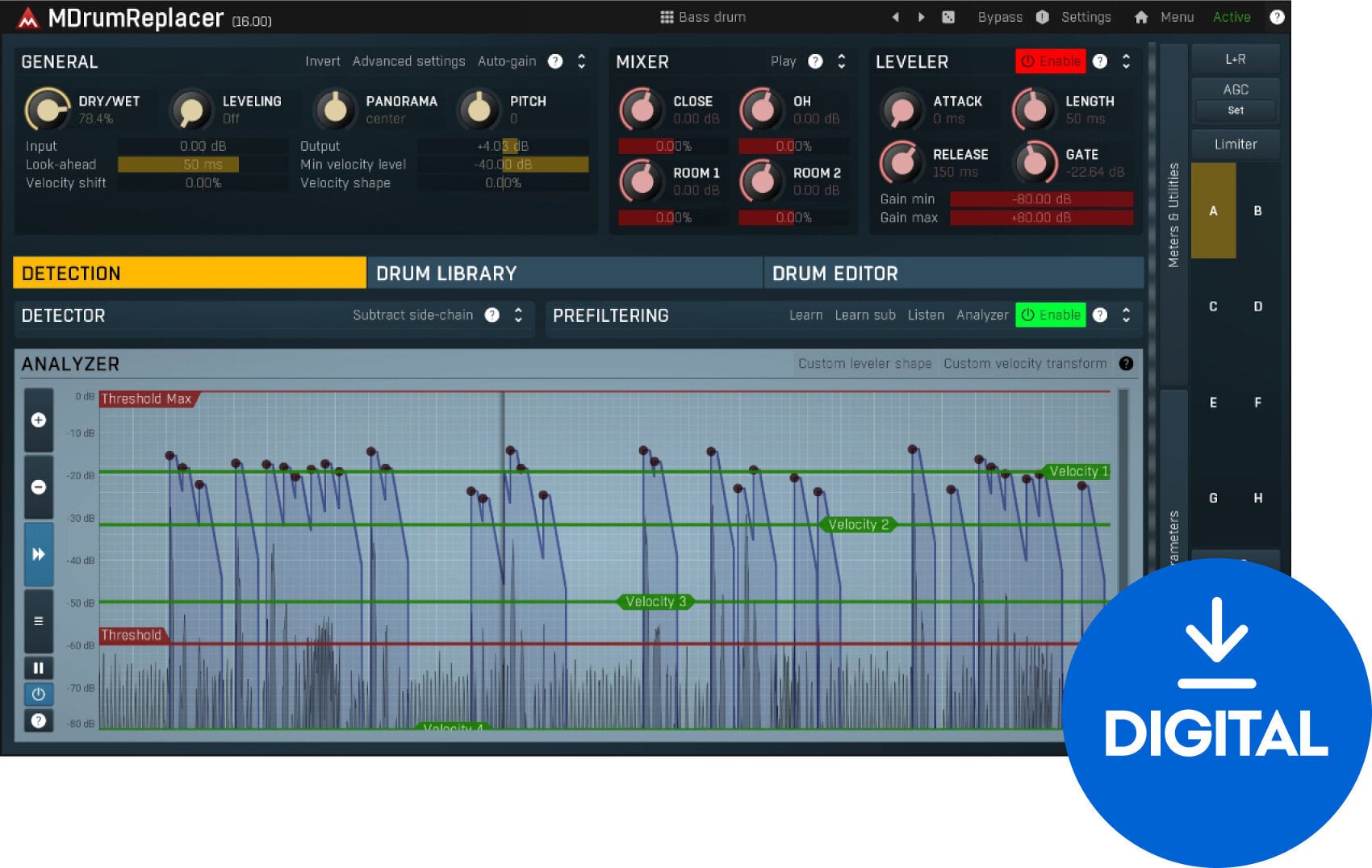Click the randomize presets dice icon
This screenshot has width=1372, height=868.
coord(949,16)
